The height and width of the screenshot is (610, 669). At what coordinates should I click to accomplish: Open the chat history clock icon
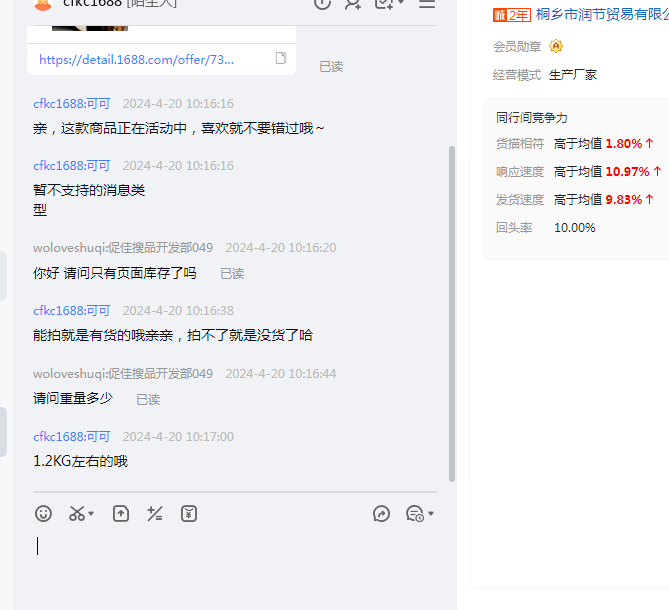coord(414,514)
